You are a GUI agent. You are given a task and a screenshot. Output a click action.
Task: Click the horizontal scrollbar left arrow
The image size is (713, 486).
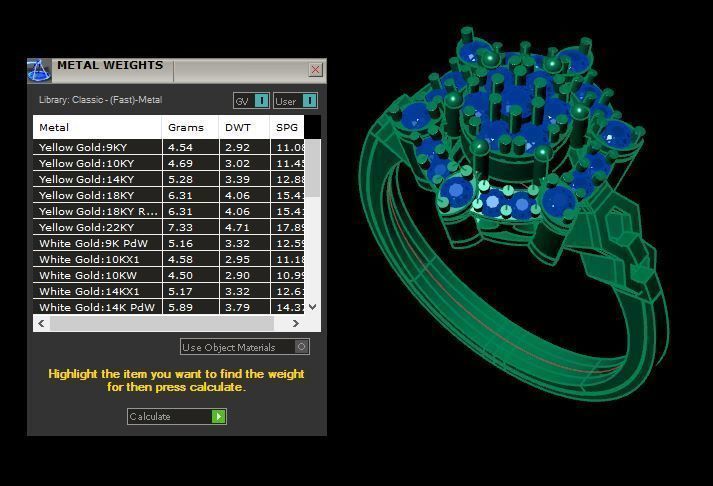[41, 323]
